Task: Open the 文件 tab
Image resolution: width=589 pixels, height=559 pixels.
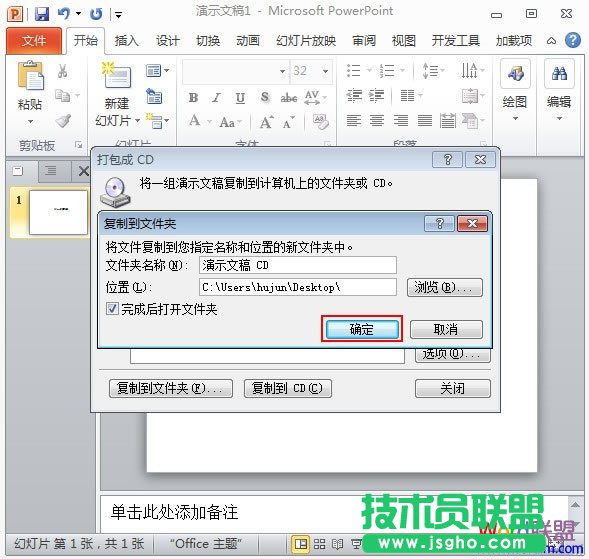Action: pos(33,40)
